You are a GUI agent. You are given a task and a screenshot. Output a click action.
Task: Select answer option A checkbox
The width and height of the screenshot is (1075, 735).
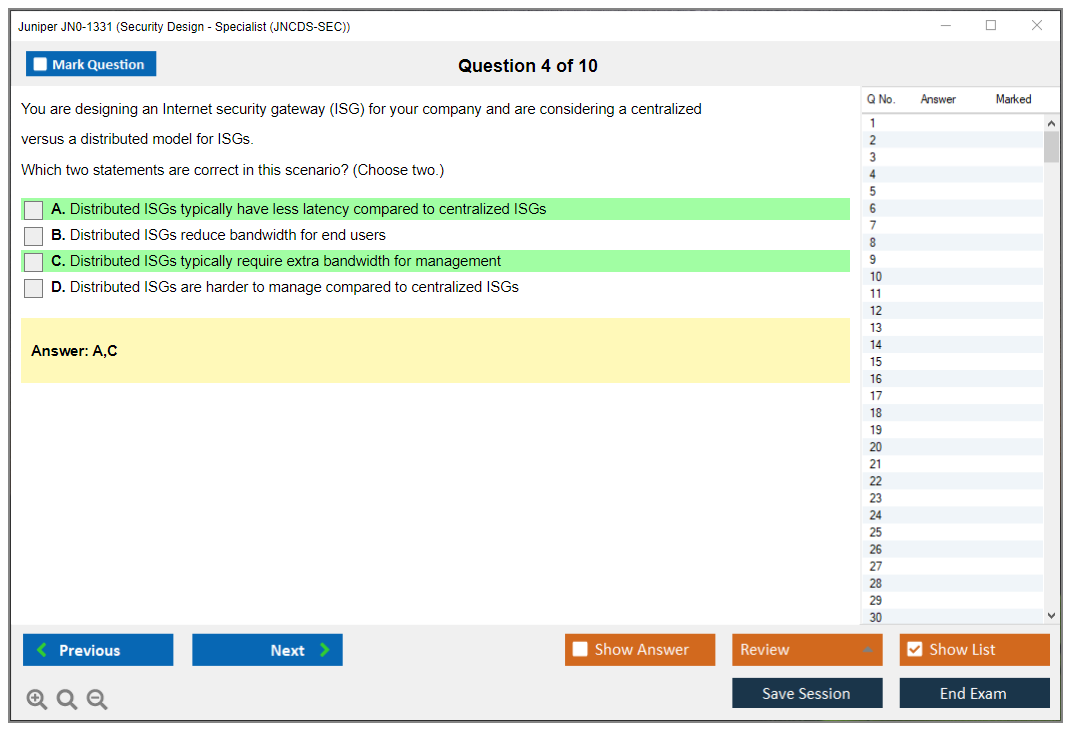click(33, 210)
